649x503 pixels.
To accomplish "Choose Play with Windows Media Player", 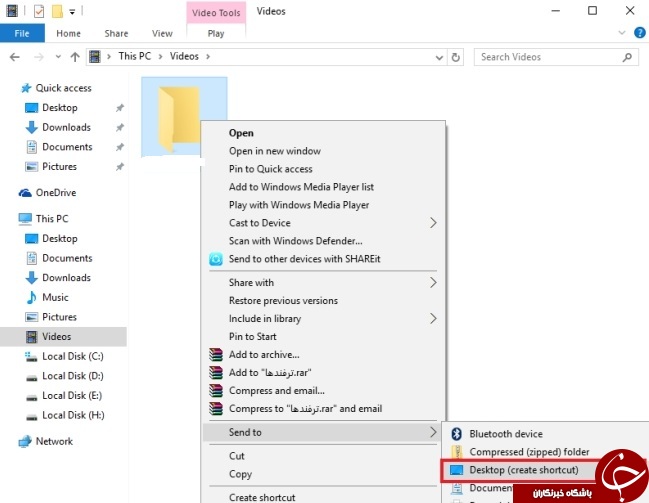I will [x=299, y=205].
